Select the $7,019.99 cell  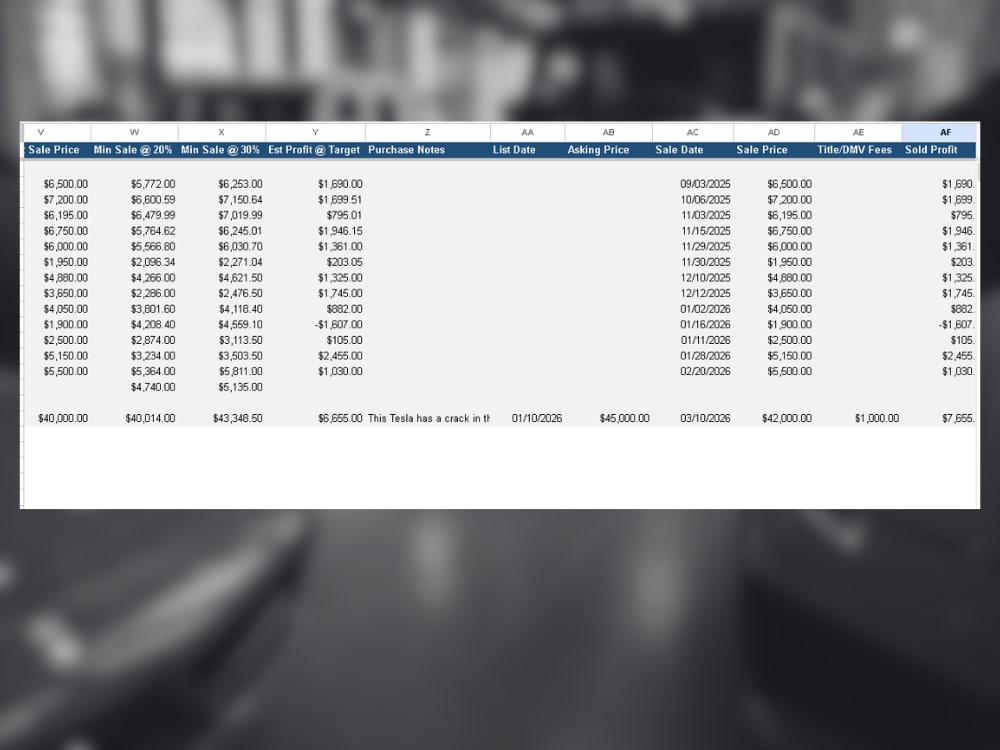[221, 216]
